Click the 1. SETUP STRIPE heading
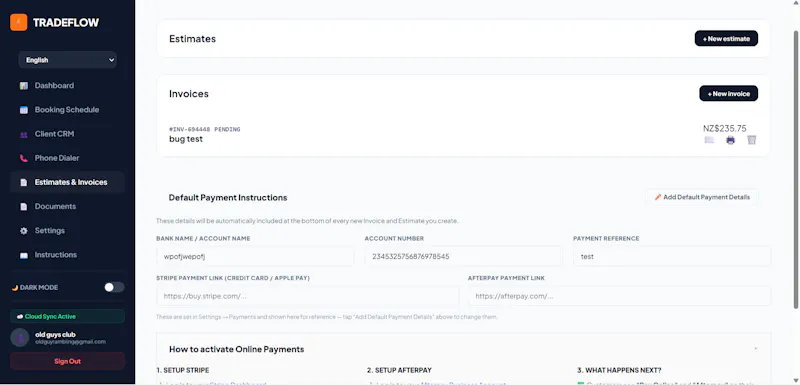This screenshot has width=800, height=385. [x=183, y=370]
